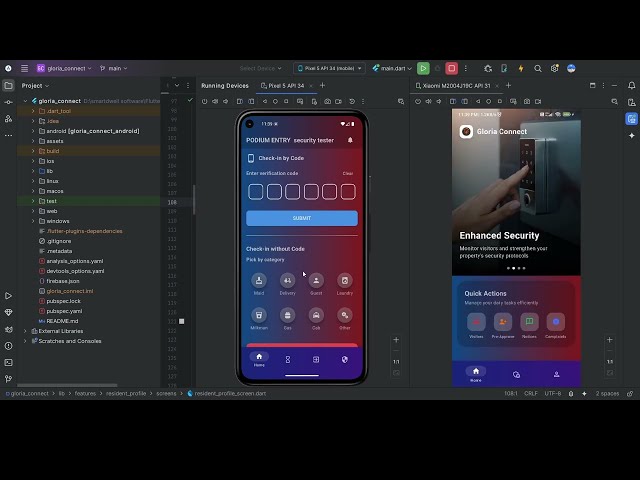
Task: Open the Terminal tool window icon
Action: tap(8, 362)
